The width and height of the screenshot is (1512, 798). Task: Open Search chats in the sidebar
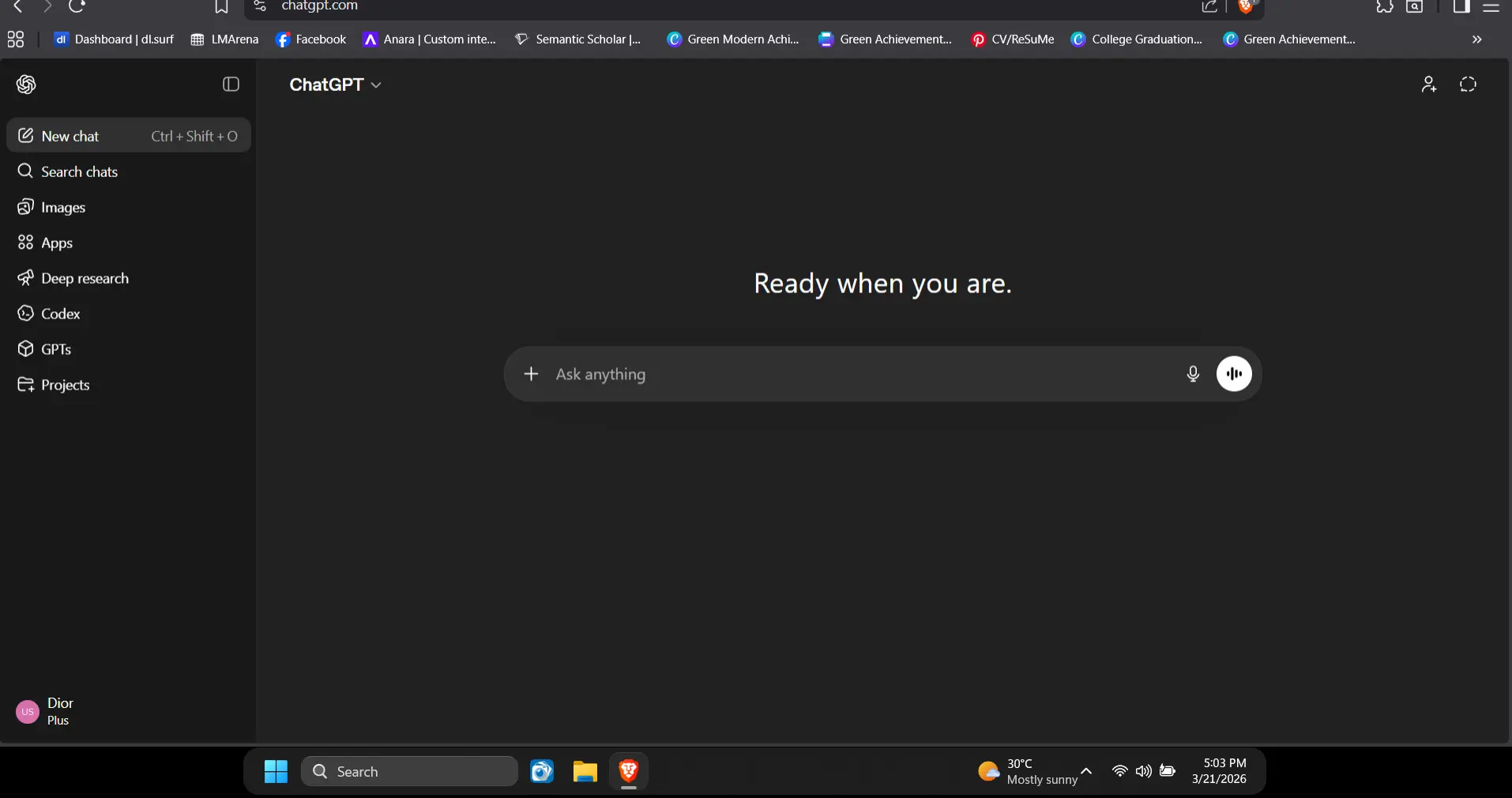pos(129,171)
